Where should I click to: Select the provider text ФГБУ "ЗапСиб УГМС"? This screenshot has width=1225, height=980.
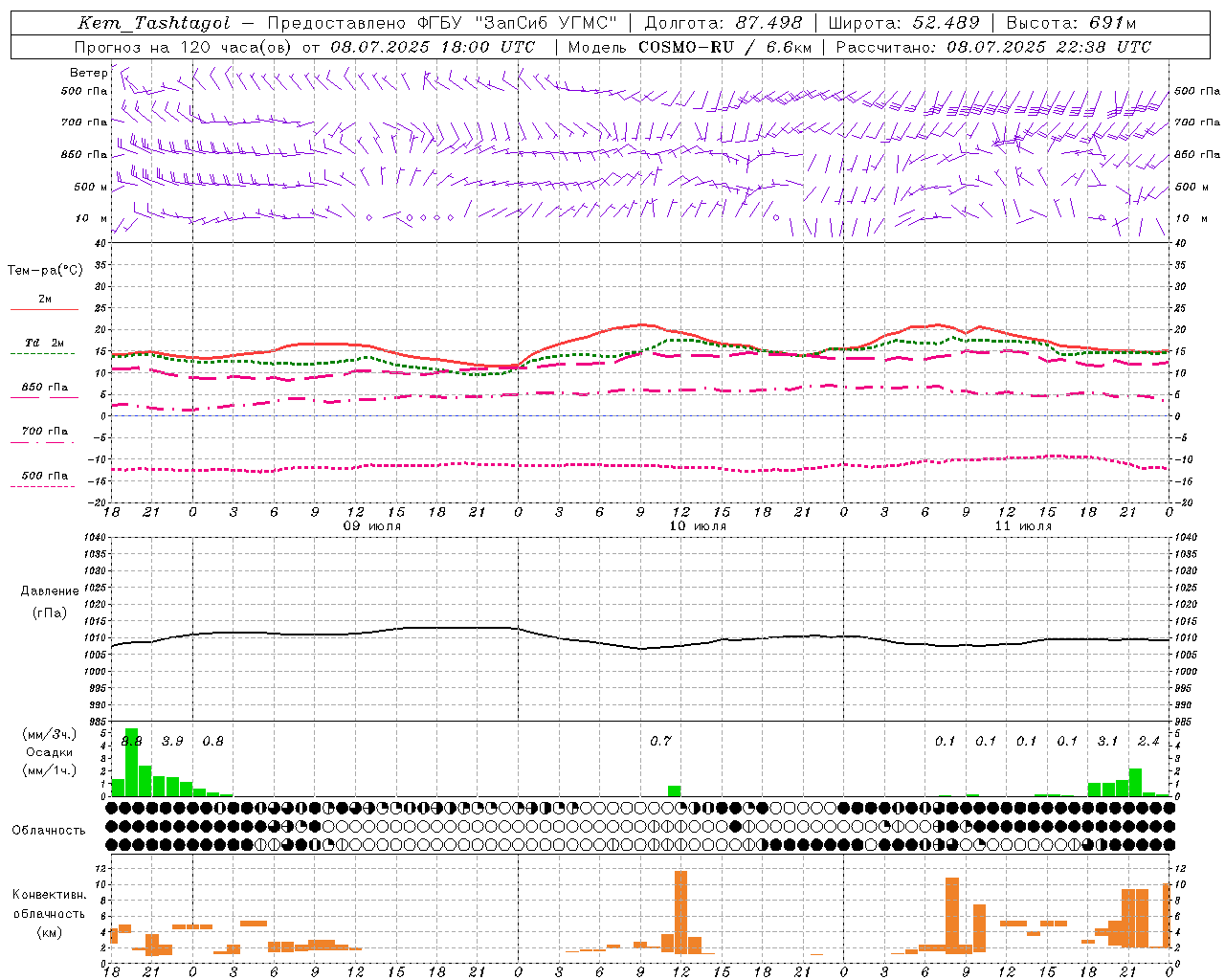point(517,23)
